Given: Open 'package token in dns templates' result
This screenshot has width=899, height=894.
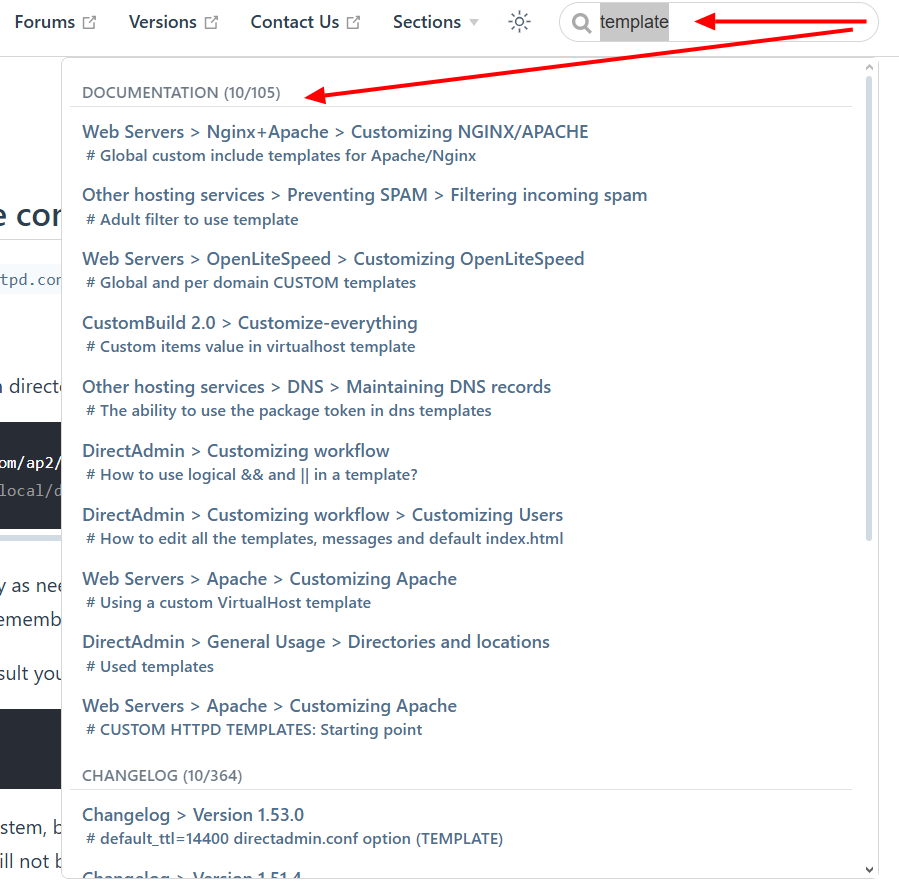Looking at the screenshot, I should 288,411.
